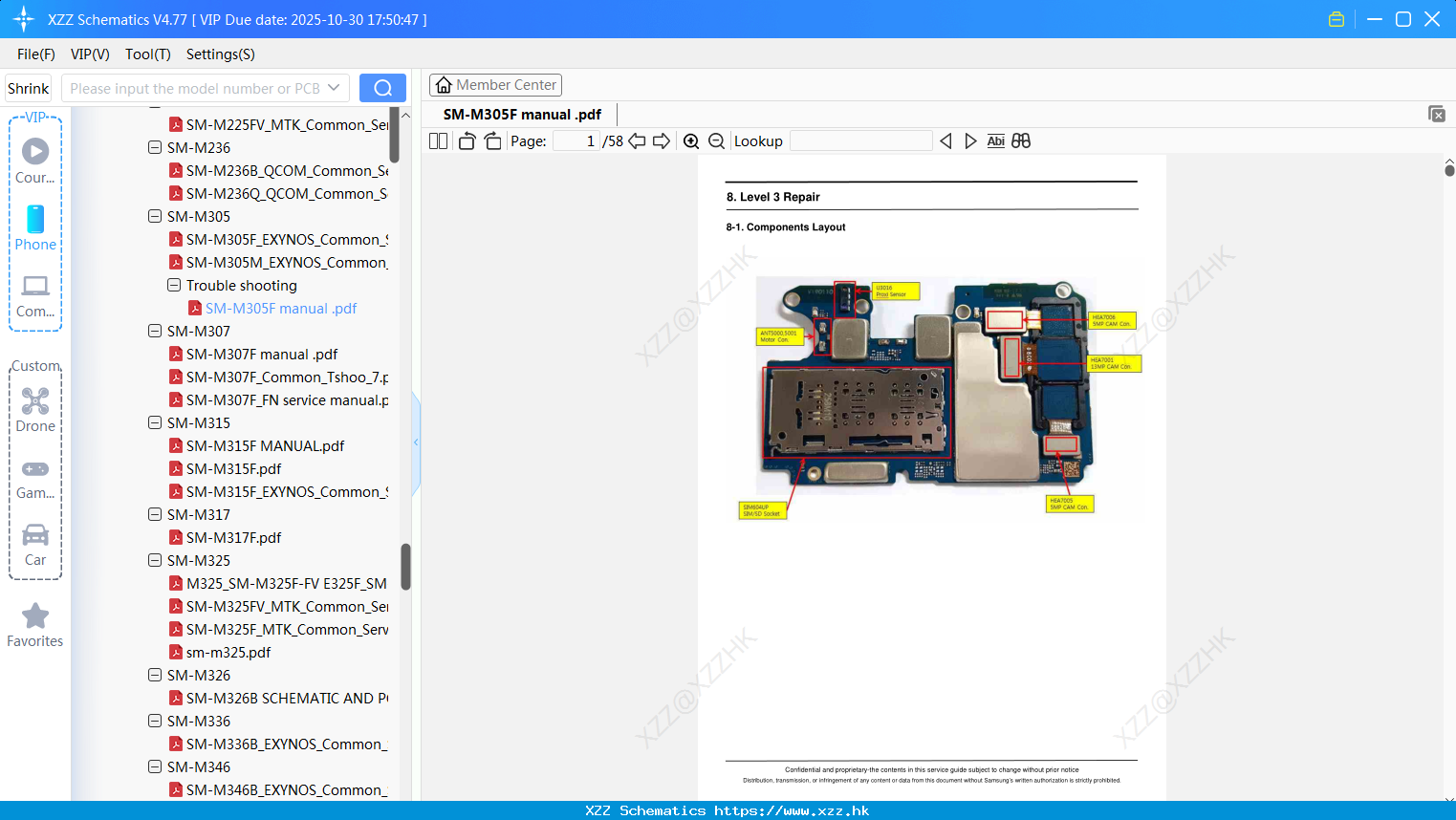Viewport: 1456px width, 820px height.
Task: Open the File(F) menu
Action: (x=36, y=54)
